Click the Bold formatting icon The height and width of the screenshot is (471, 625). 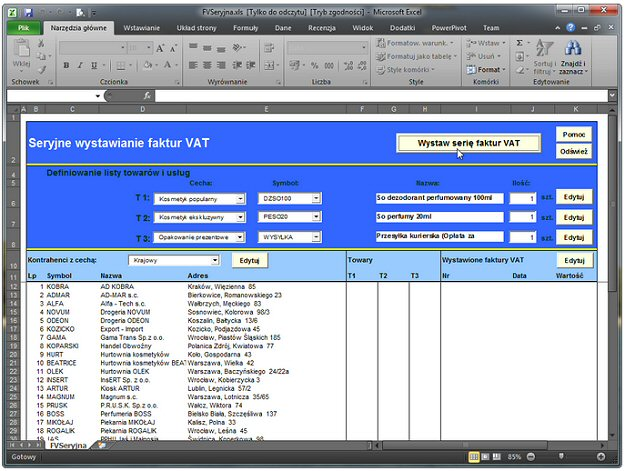(65, 66)
